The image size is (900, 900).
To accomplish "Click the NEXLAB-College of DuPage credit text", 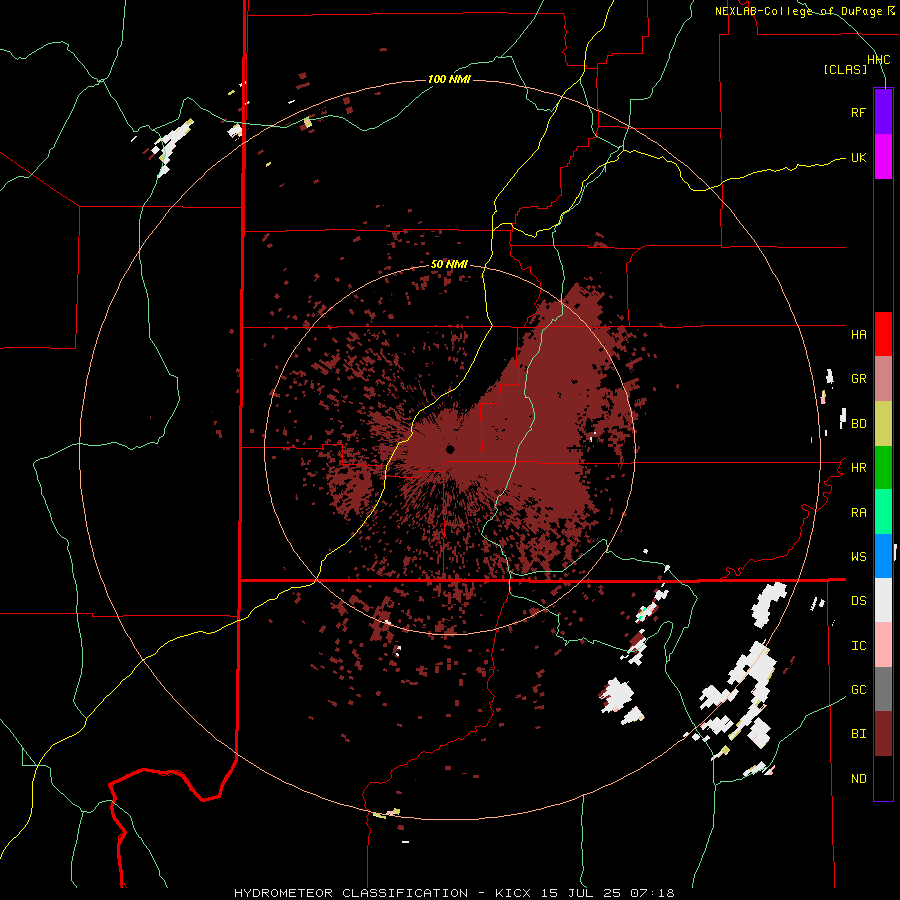I will click(x=798, y=11).
